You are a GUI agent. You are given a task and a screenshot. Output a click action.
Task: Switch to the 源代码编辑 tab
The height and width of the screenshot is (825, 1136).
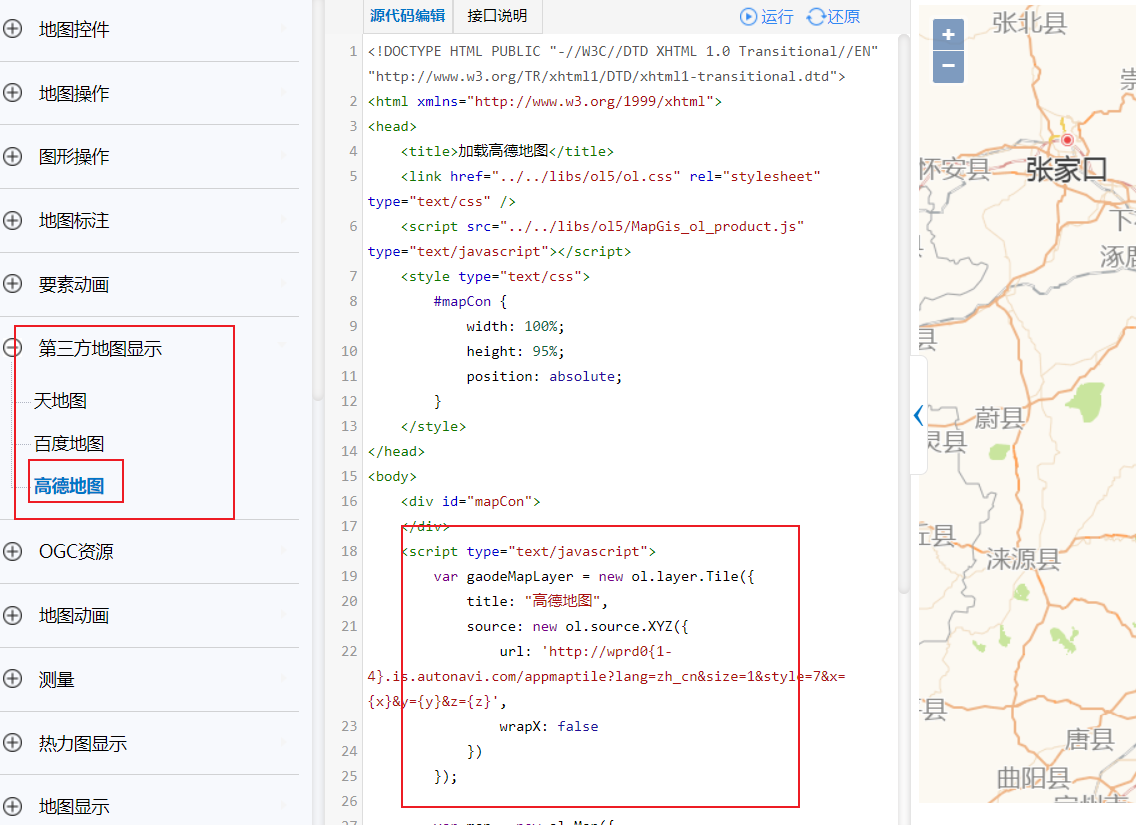point(407,16)
